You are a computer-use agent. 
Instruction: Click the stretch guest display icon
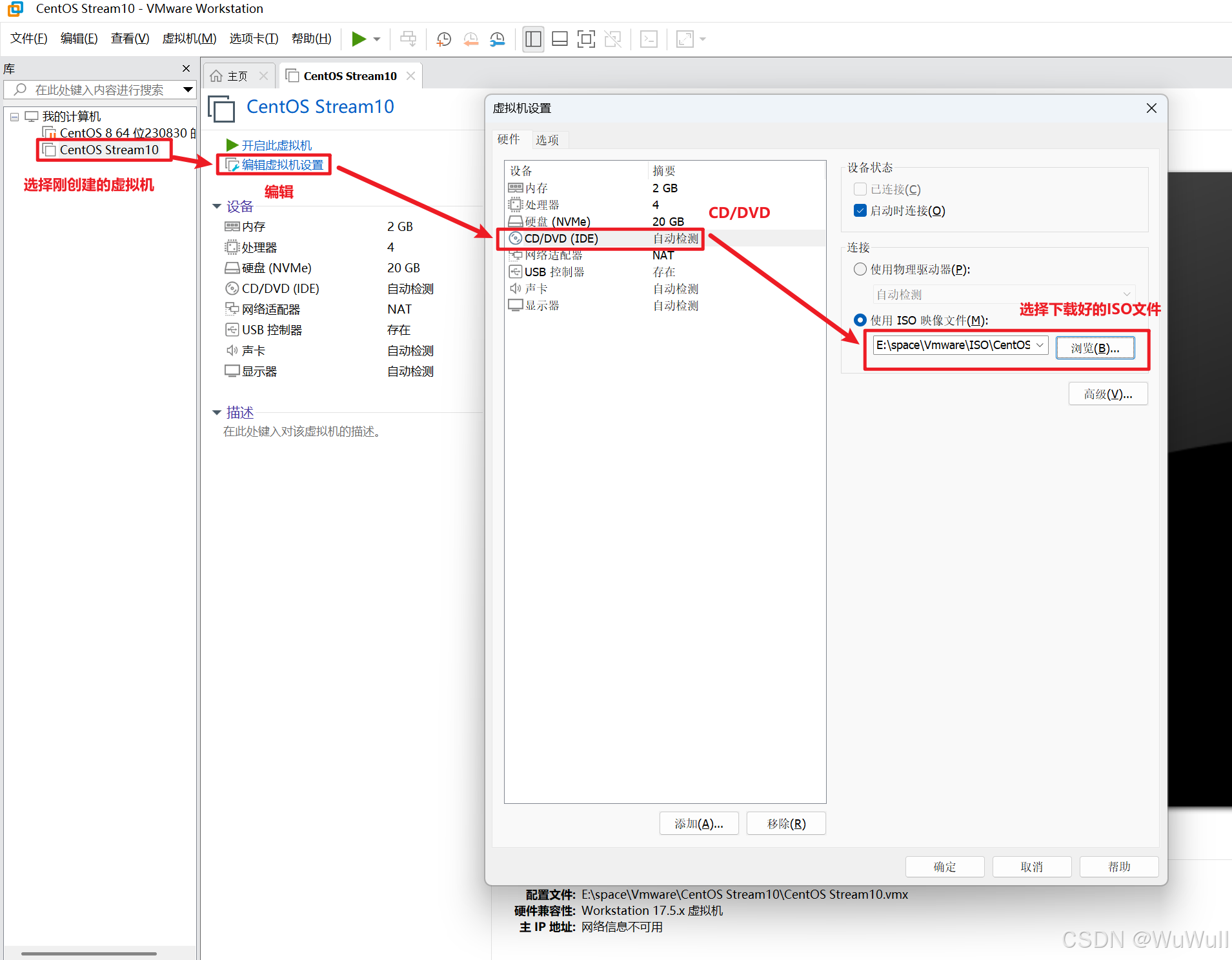coord(685,39)
